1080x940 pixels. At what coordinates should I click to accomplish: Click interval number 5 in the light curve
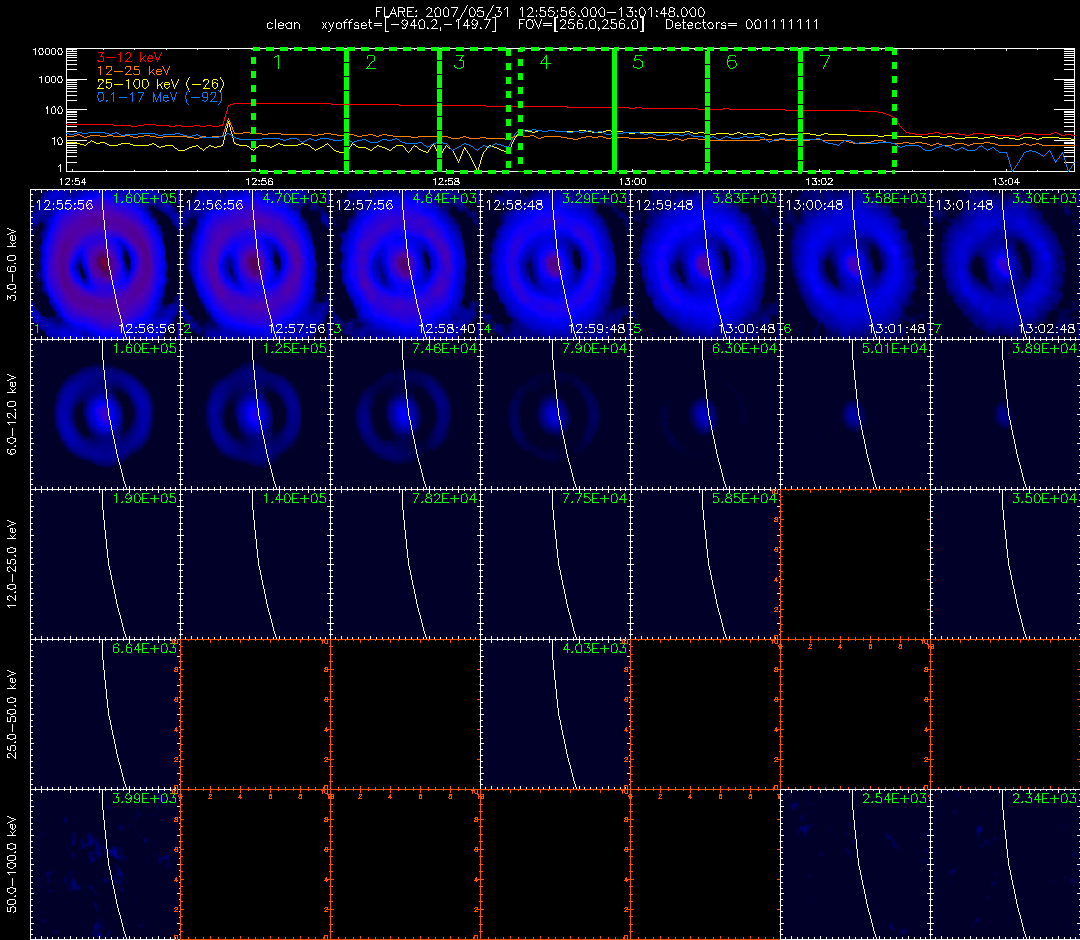(638, 63)
